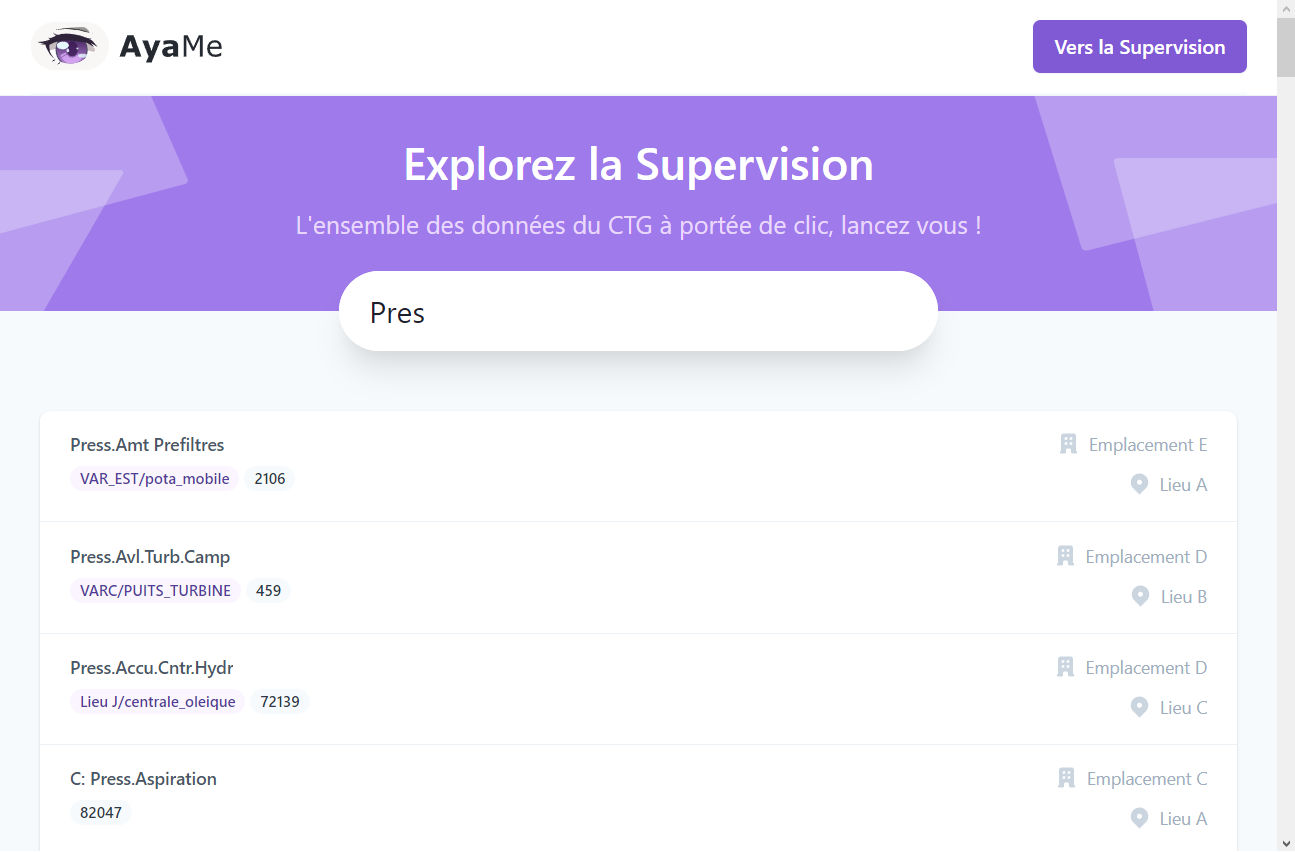This screenshot has width=1295, height=852.
Task: Open Vers la Supervision
Action: (1140, 47)
